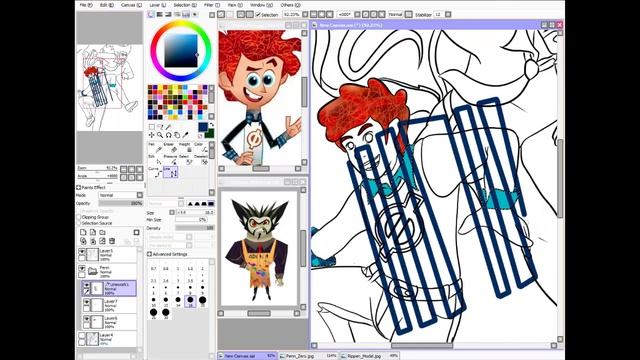The width and height of the screenshot is (640, 360).
Task: Hide Layer5 using its eye icon
Action: [x=82, y=252]
